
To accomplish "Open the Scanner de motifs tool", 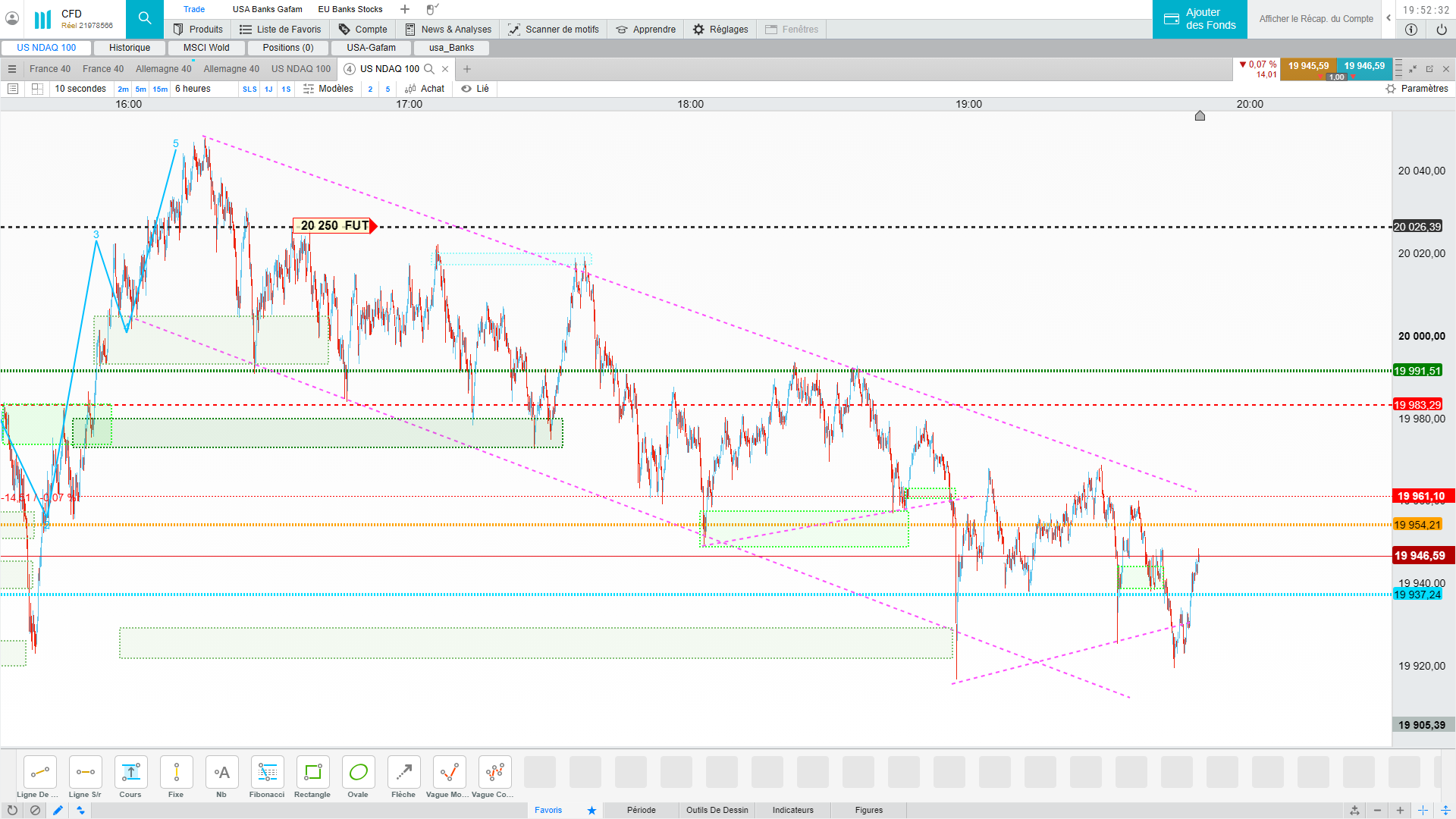I will 554,30.
